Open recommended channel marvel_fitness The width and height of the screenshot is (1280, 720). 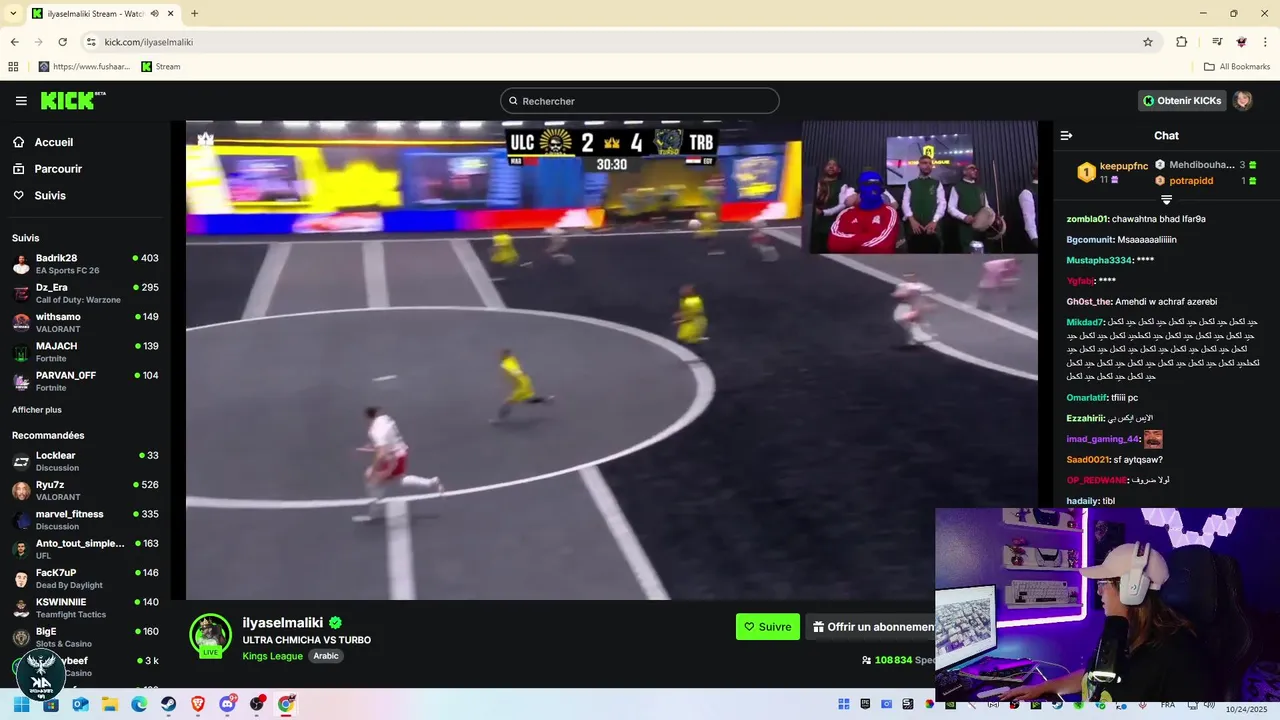pyautogui.click(x=85, y=520)
